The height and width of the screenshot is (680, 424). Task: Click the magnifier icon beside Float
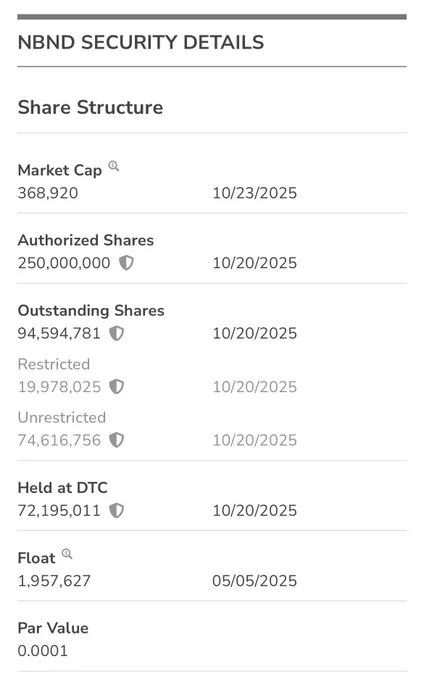(x=67, y=553)
